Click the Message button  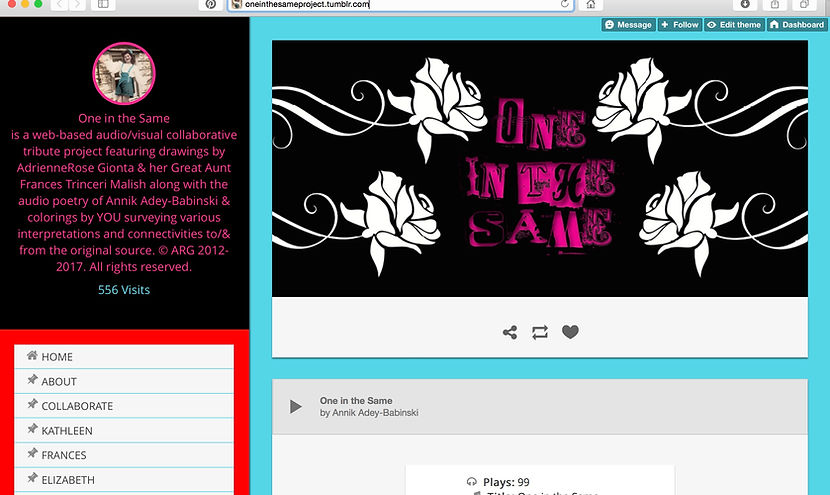click(628, 25)
